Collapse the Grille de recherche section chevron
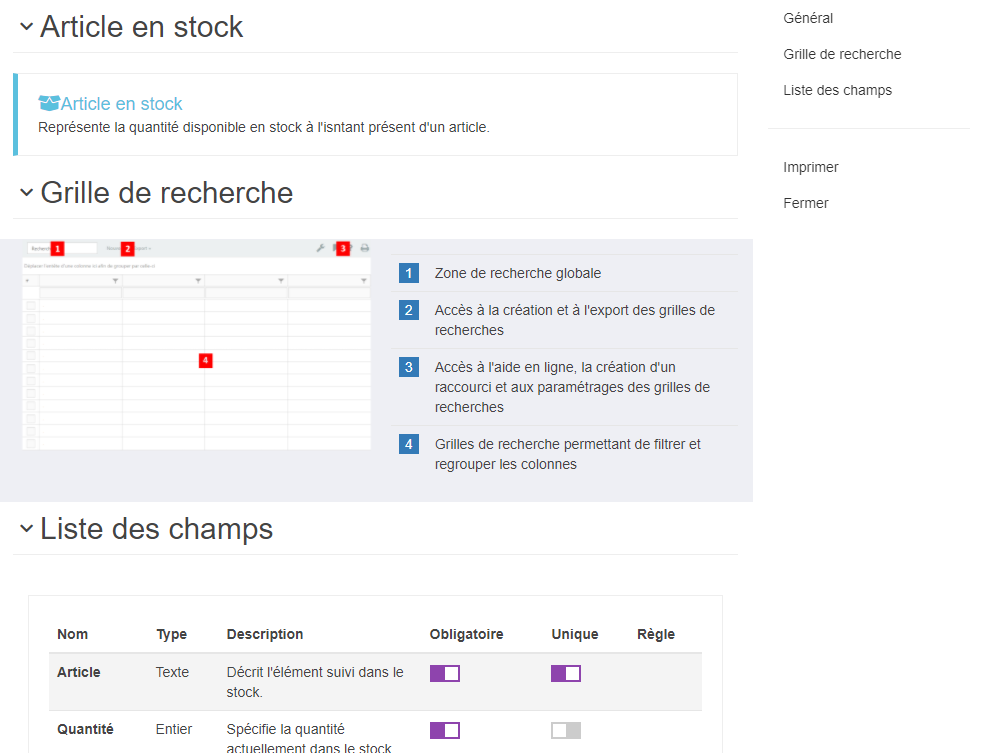The height and width of the screenshot is (753, 1003). click(x=26, y=192)
